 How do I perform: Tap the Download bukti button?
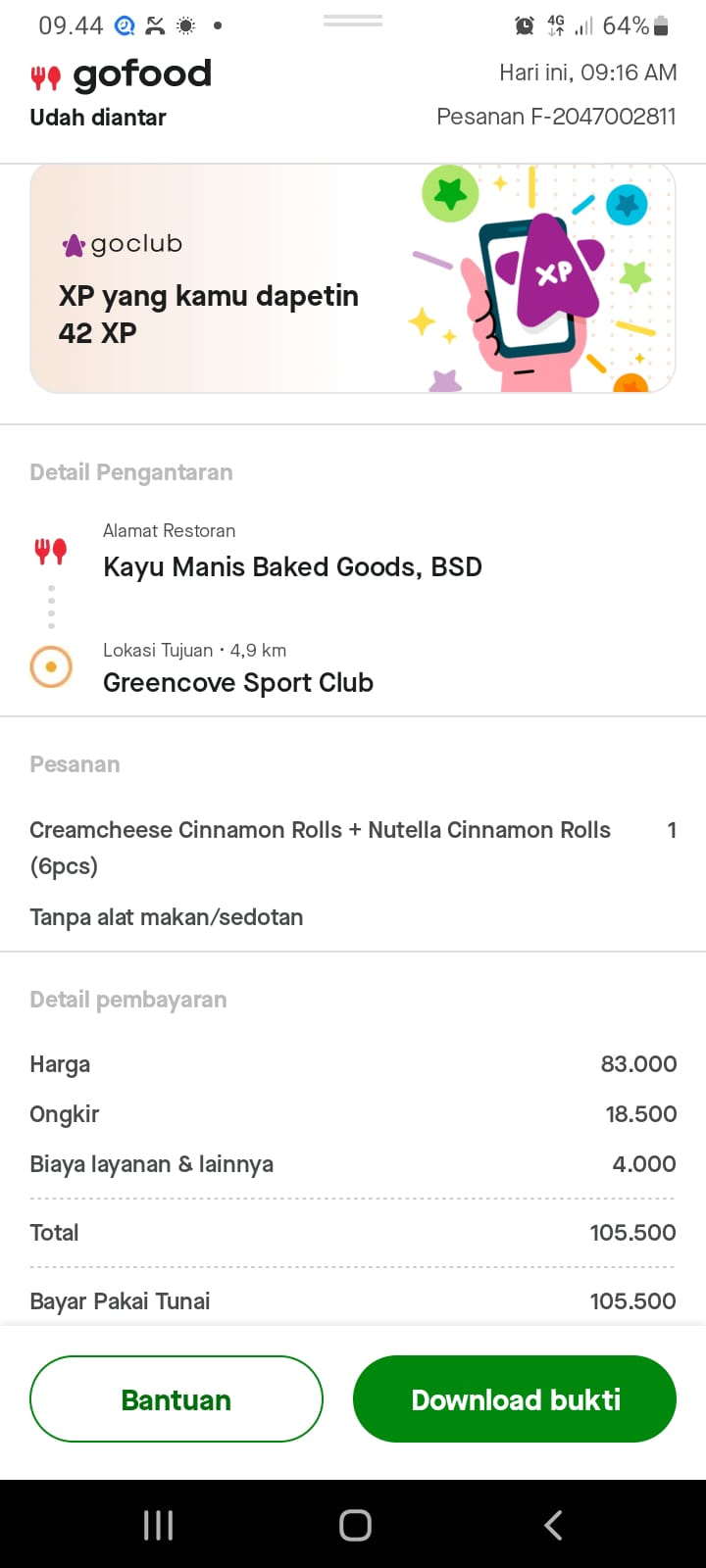click(x=515, y=1399)
